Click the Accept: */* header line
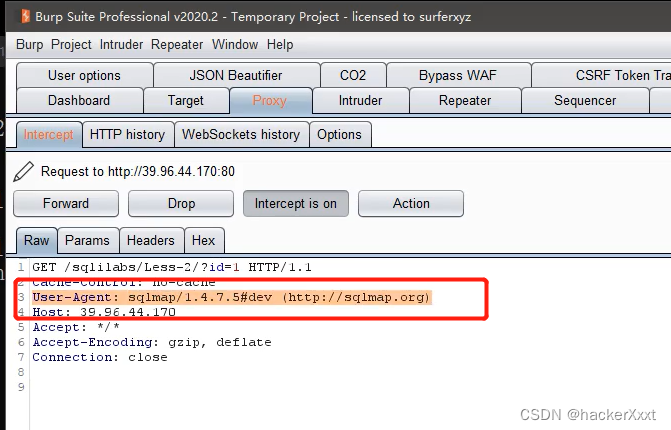Viewport: 671px width, 430px height. pyautogui.click(x=76, y=327)
